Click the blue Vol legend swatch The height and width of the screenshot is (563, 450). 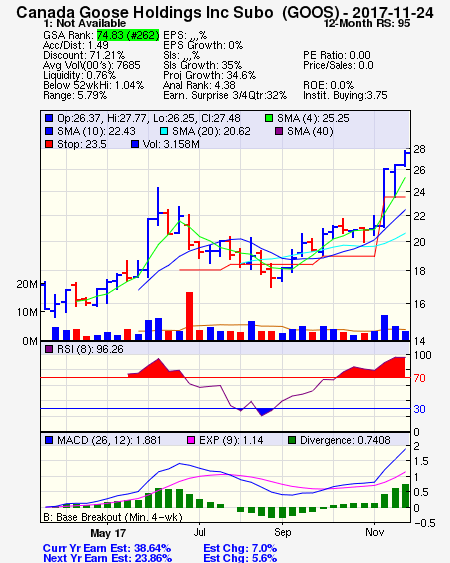135,144
